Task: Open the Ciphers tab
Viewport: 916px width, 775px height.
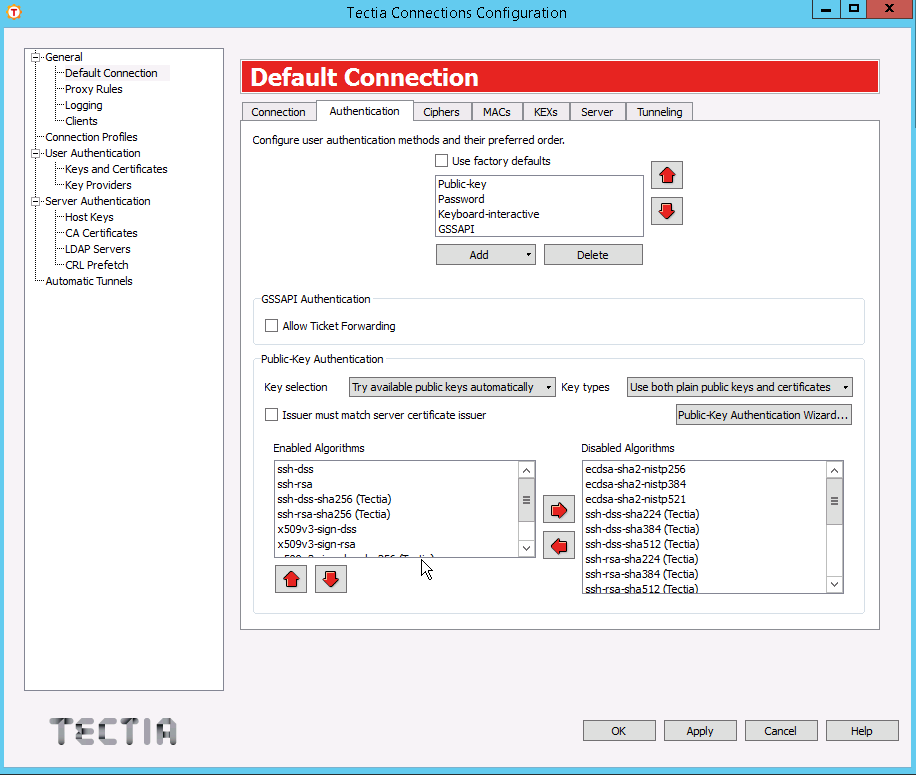Action: (x=441, y=112)
